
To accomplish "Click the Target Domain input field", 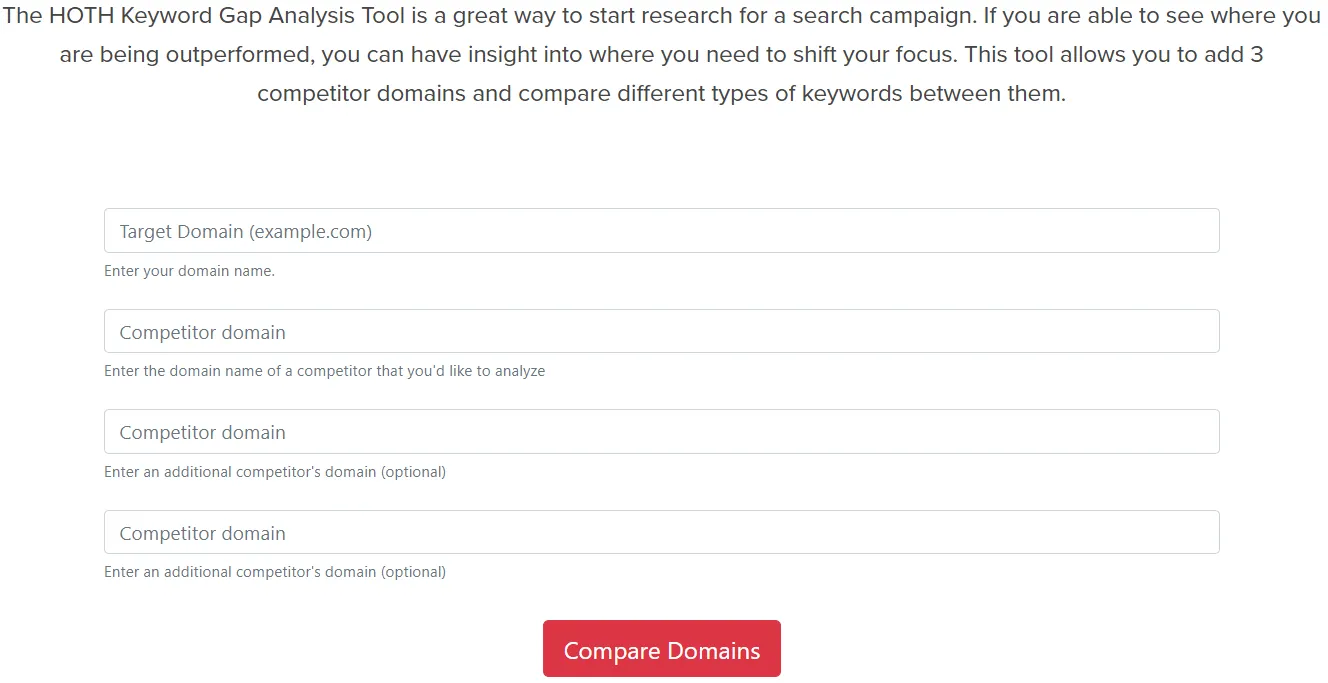I will coord(660,231).
